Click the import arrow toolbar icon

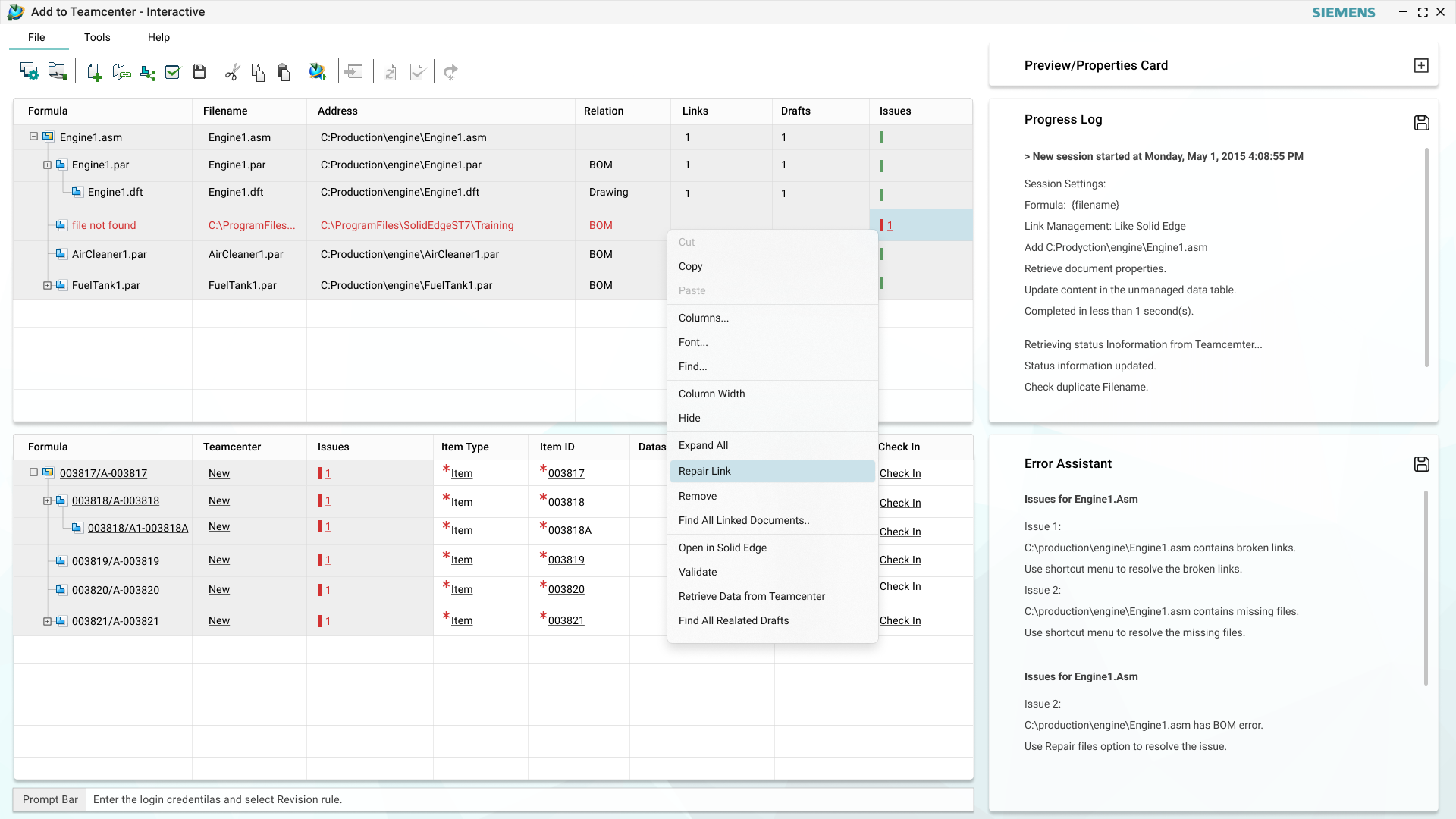coord(353,72)
